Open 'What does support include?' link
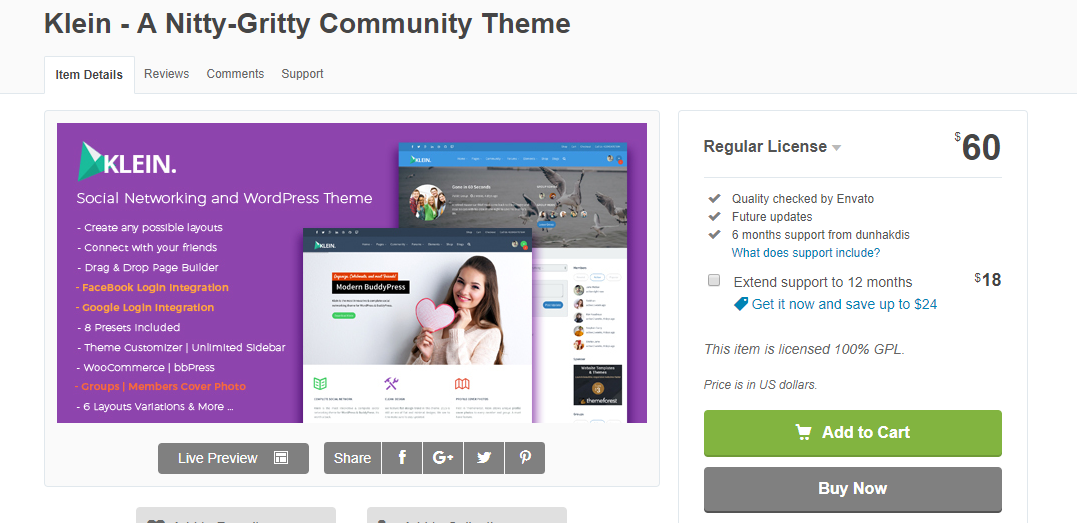This screenshot has width=1077, height=523. point(806,253)
